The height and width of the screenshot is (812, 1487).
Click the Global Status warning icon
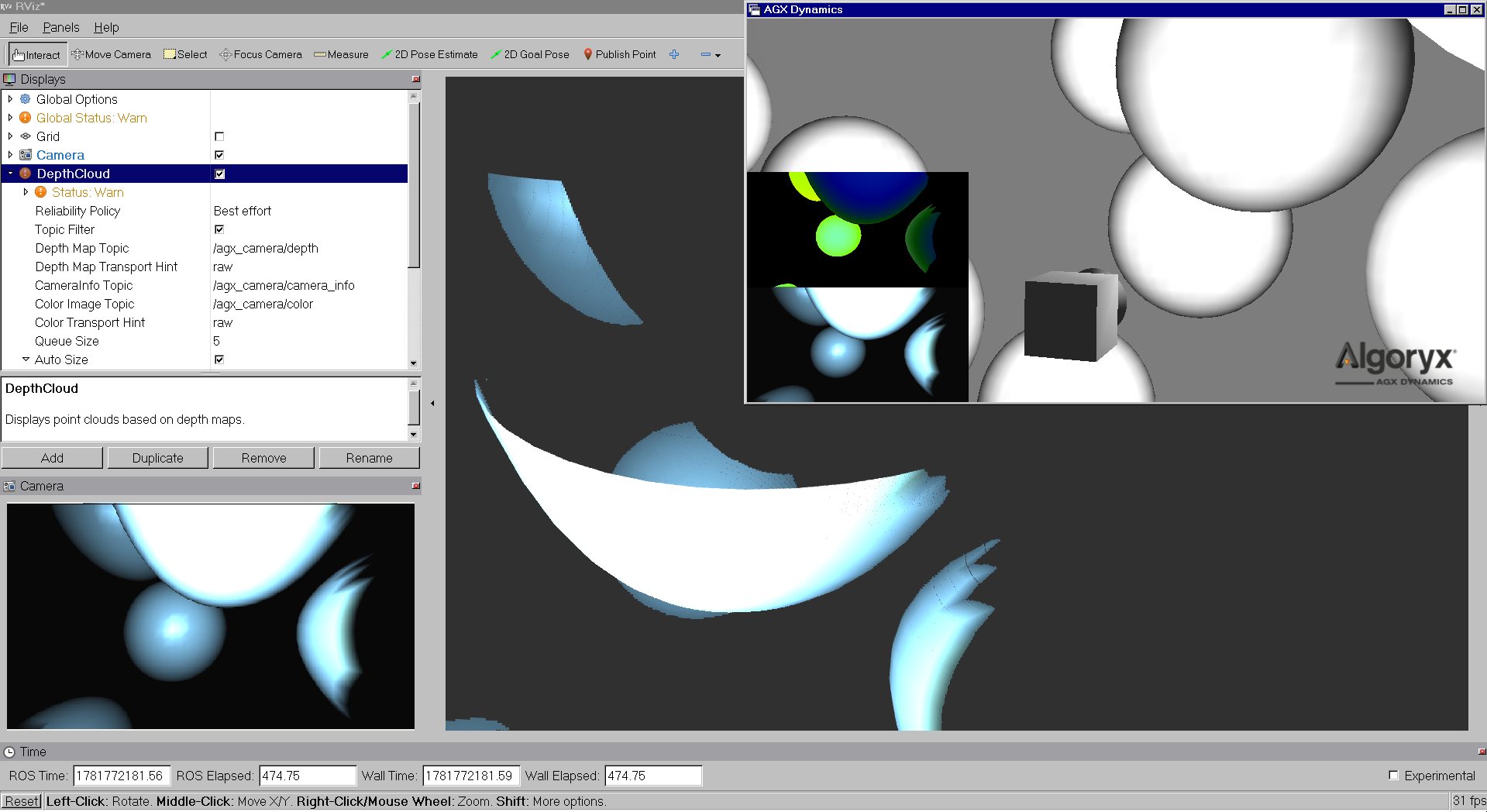pos(25,118)
